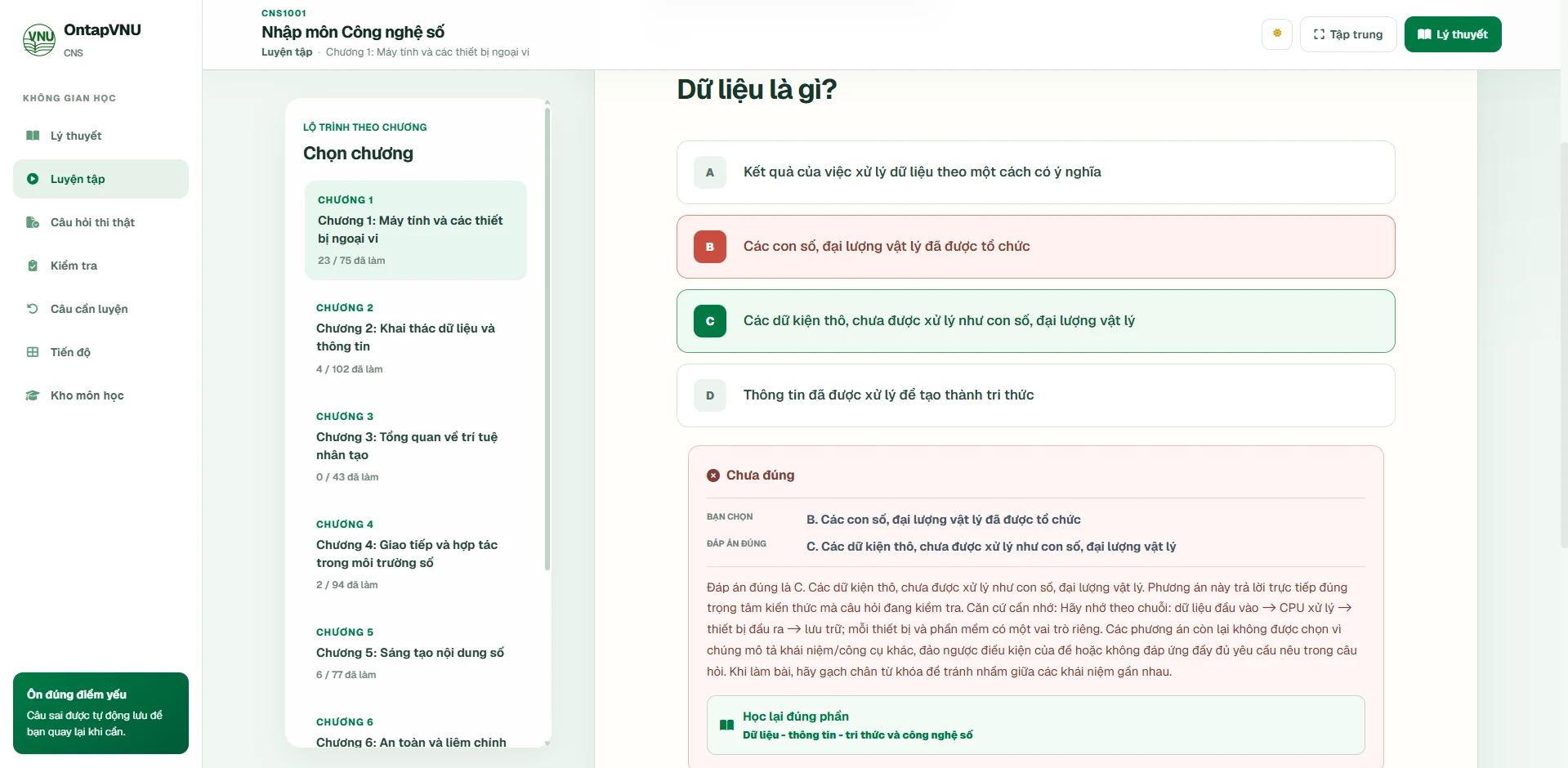Click the chapter list scrollbar
The width and height of the screenshot is (1568, 768).
[x=547, y=339]
